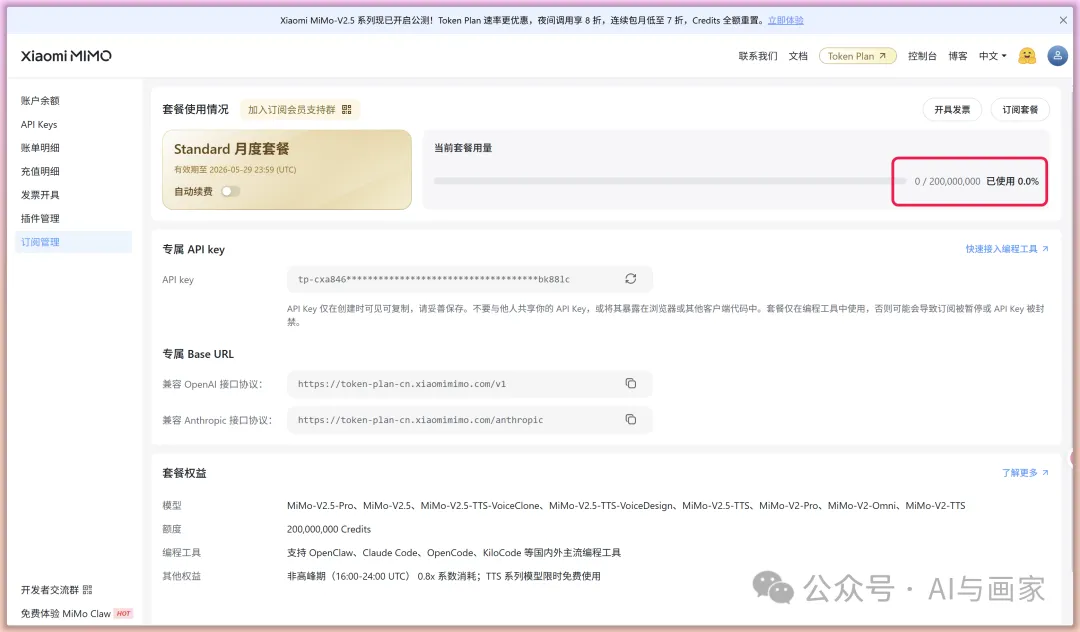Open the 立即体验 link in banner
This screenshot has width=1080, height=632.
(785, 21)
